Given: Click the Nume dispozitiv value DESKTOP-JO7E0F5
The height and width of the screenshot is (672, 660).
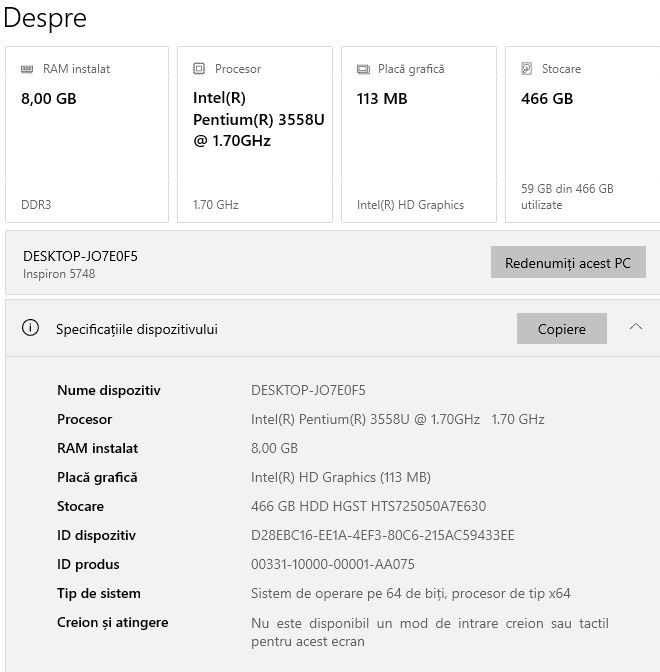Looking at the screenshot, I should click(x=309, y=390).
